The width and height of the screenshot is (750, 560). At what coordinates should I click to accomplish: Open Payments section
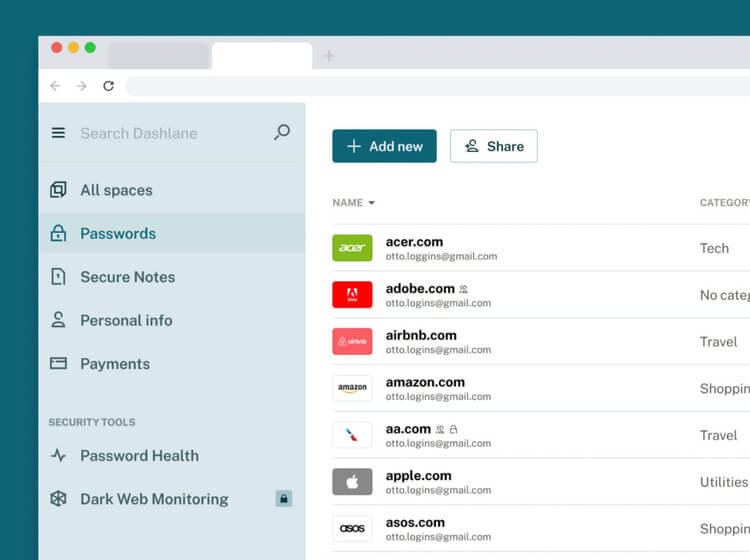point(172,364)
